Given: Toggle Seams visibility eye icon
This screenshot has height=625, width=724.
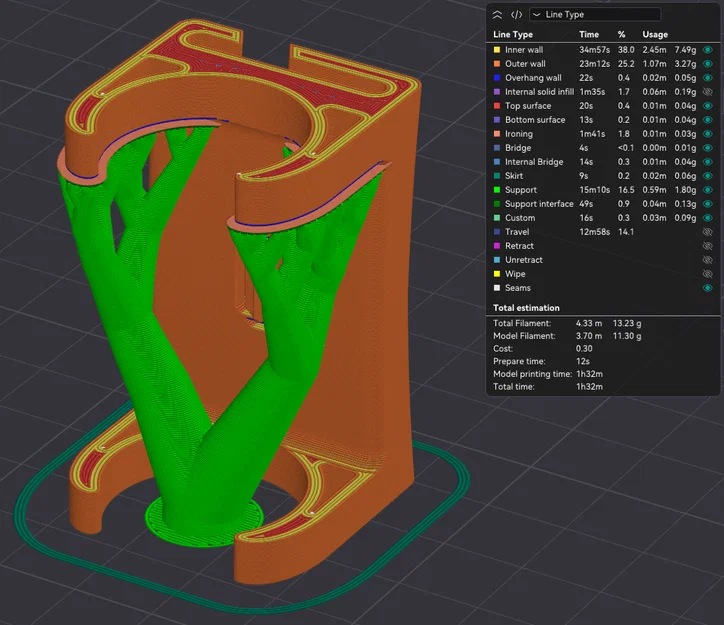Looking at the screenshot, I should (707, 288).
